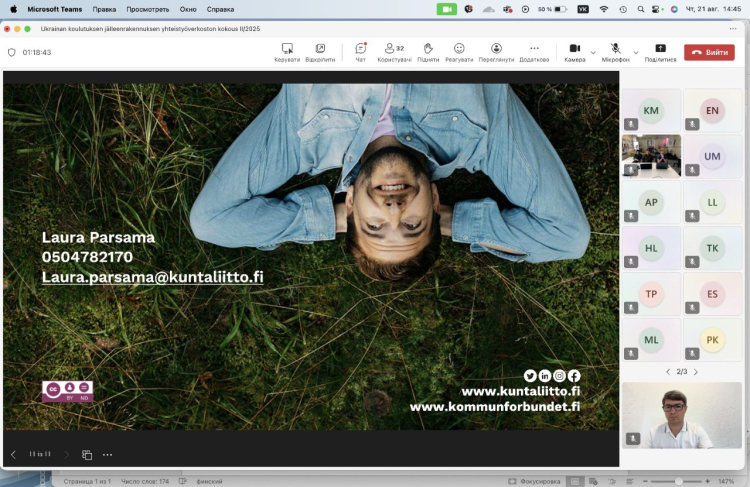Leave the meeting with Вийти button

tap(709, 52)
